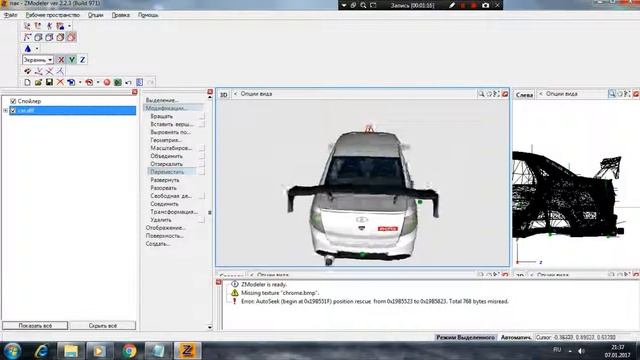Click the pencil icon in recorder bar
The height and width of the screenshot is (360, 640).
(x=452, y=5)
